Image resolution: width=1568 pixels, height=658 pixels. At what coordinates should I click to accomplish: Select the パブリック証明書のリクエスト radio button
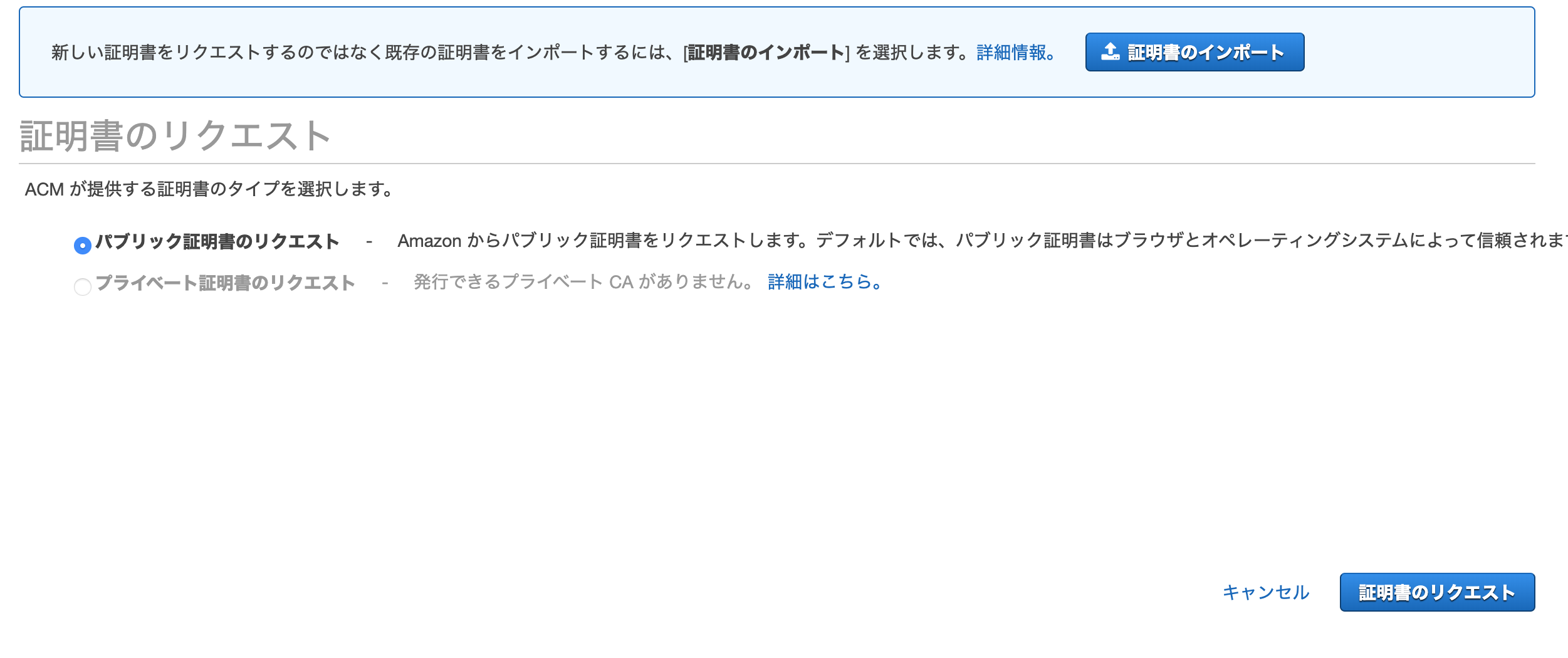[x=83, y=245]
